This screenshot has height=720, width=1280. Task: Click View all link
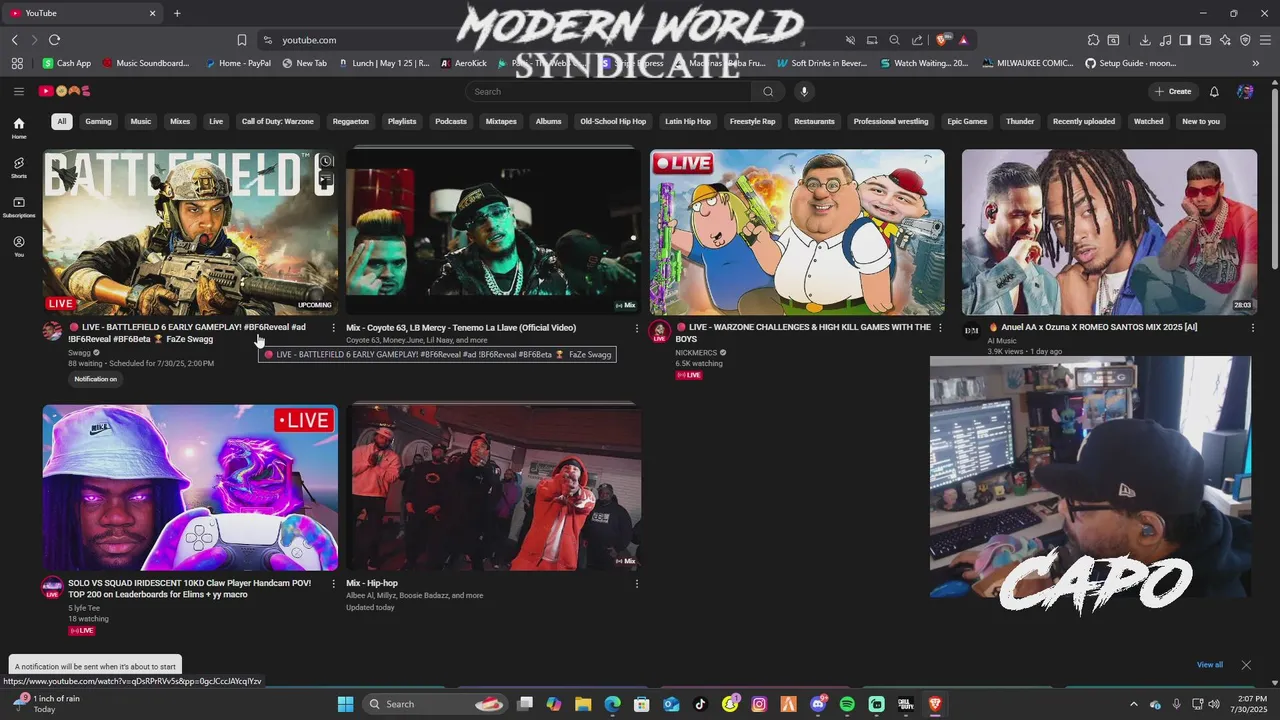click(x=1210, y=665)
